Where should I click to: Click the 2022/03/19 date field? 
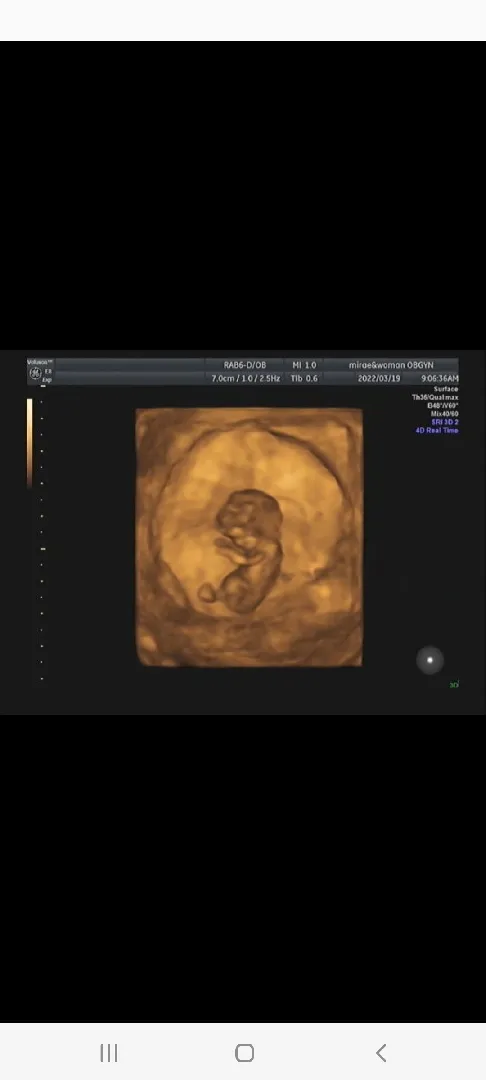click(x=379, y=379)
